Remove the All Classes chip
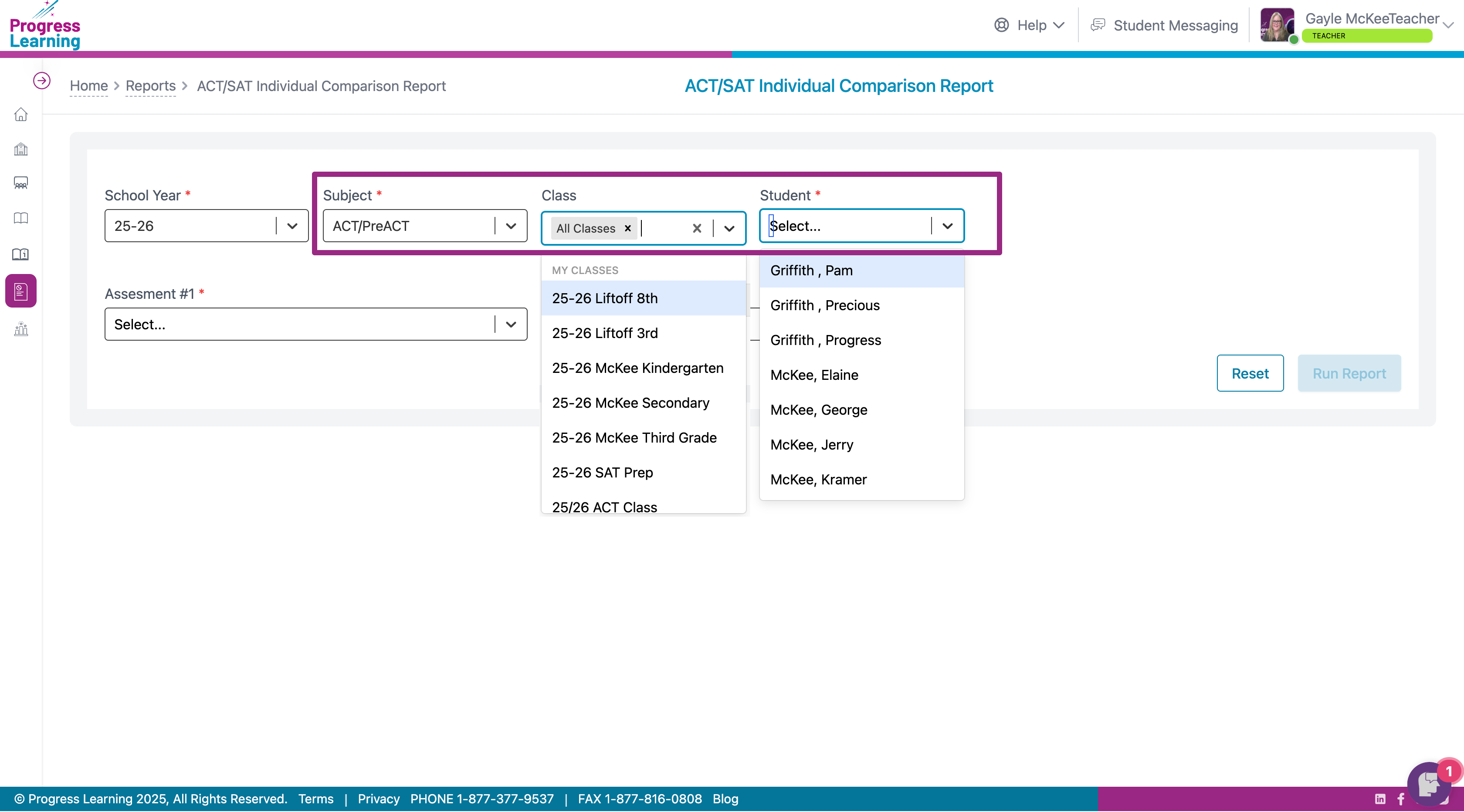The image size is (1464, 812). pyautogui.click(x=627, y=228)
